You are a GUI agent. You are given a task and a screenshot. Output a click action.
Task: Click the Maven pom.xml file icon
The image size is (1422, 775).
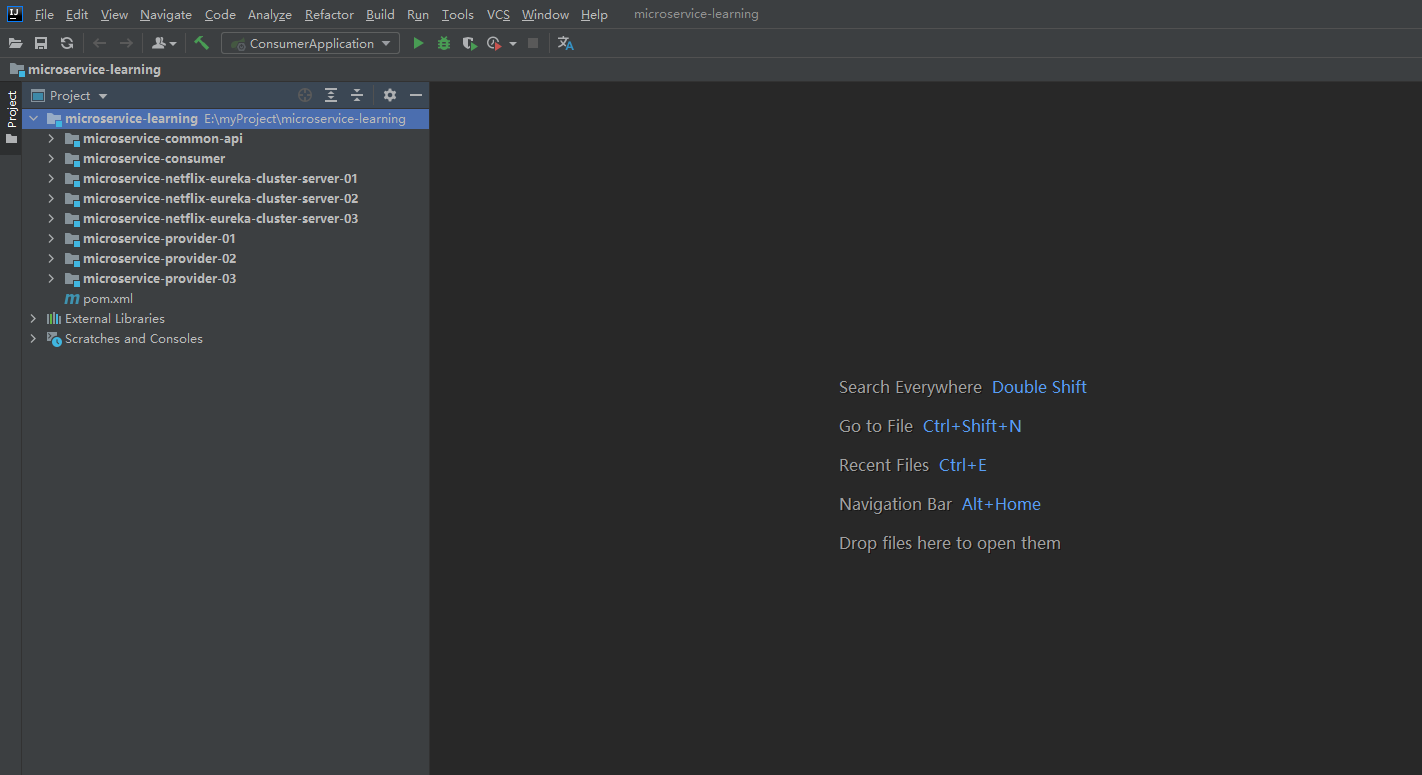(72, 298)
